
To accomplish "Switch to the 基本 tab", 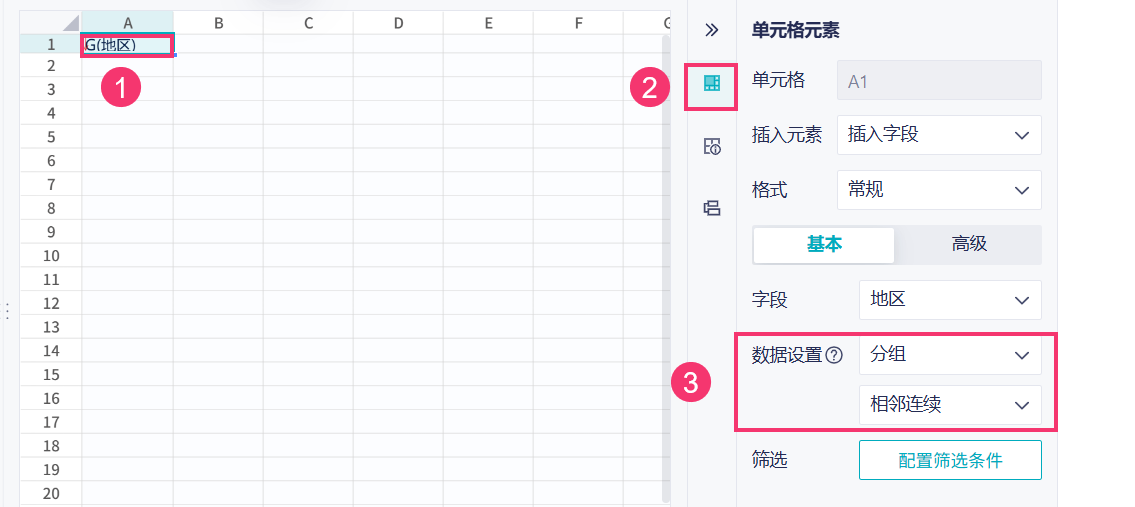I will [x=824, y=245].
